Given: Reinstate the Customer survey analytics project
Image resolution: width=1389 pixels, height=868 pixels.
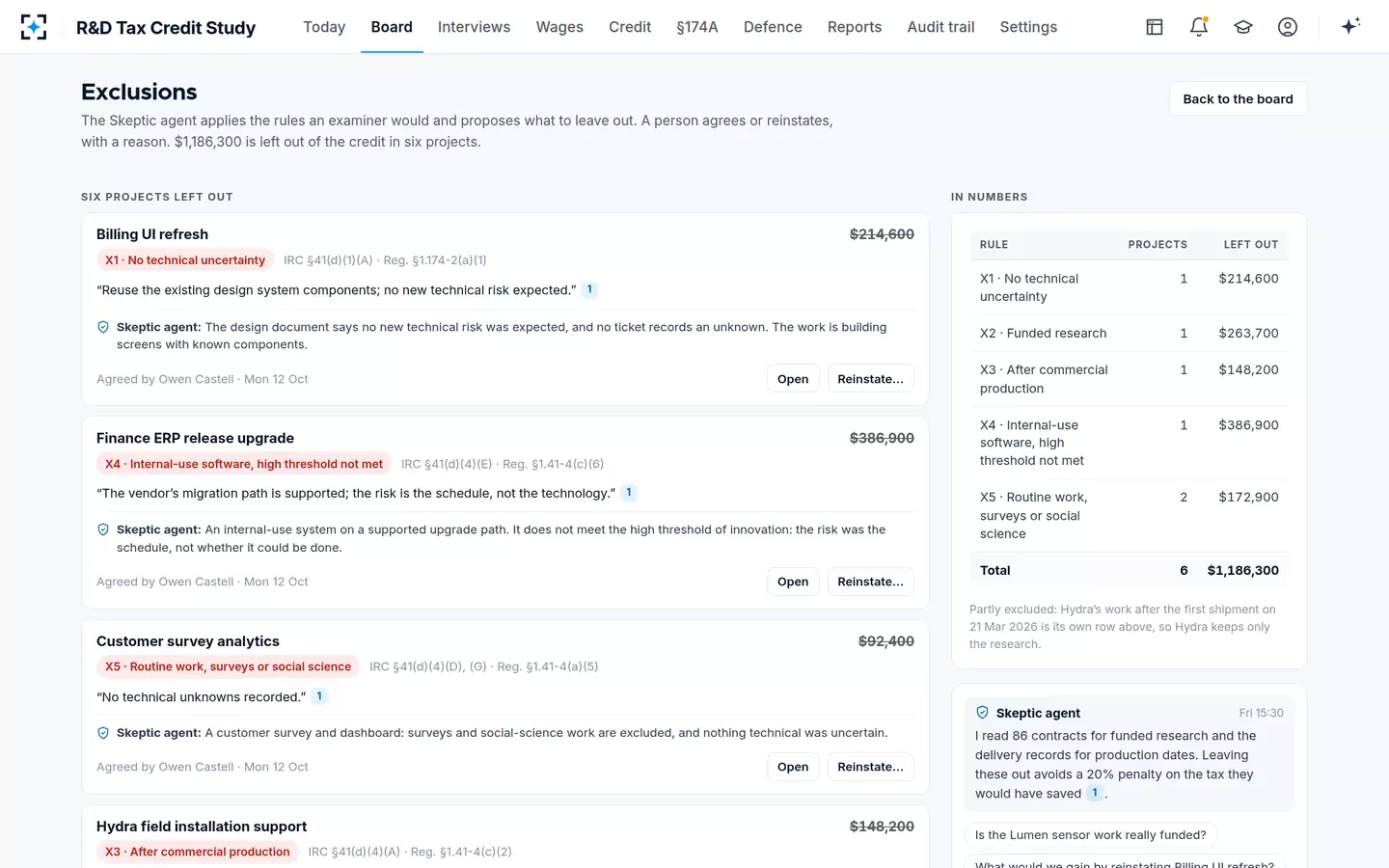Looking at the screenshot, I should 870,767.
